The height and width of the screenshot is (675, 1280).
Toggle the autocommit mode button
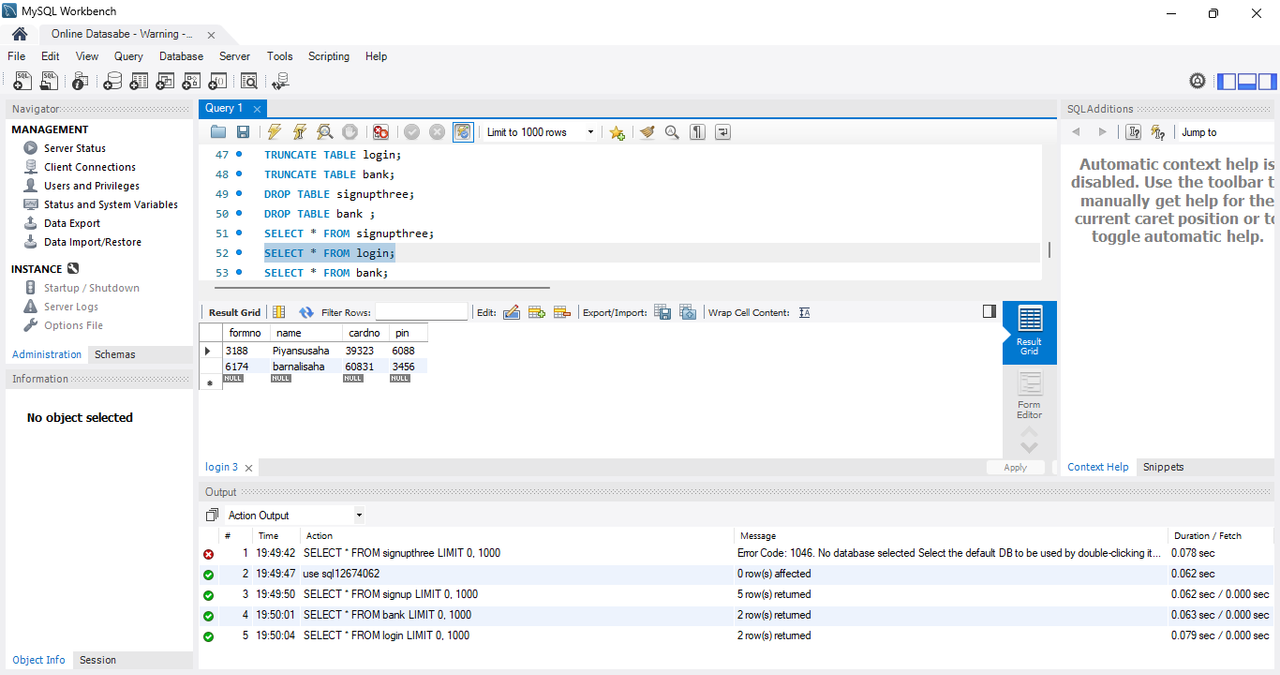click(x=463, y=132)
